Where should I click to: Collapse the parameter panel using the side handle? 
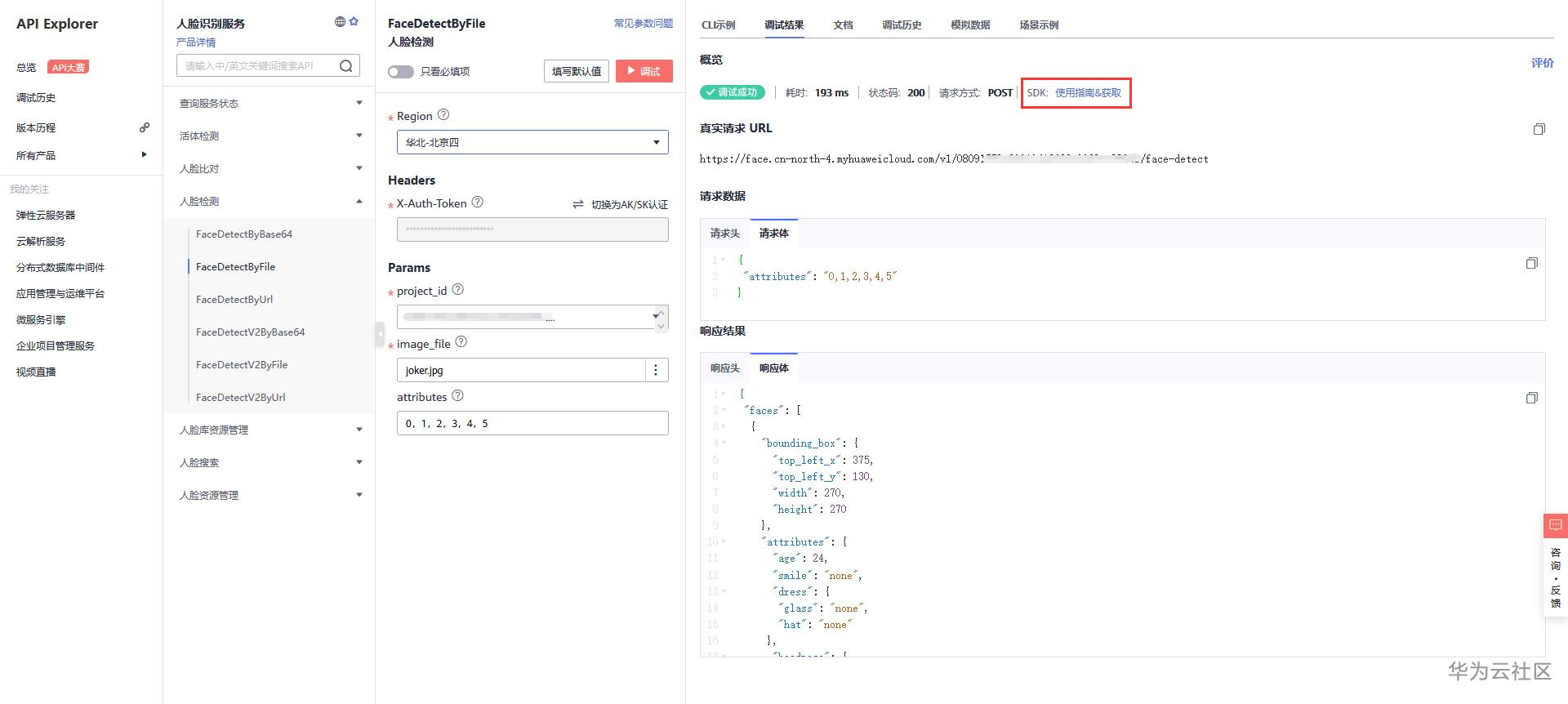[x=380, y=334]
